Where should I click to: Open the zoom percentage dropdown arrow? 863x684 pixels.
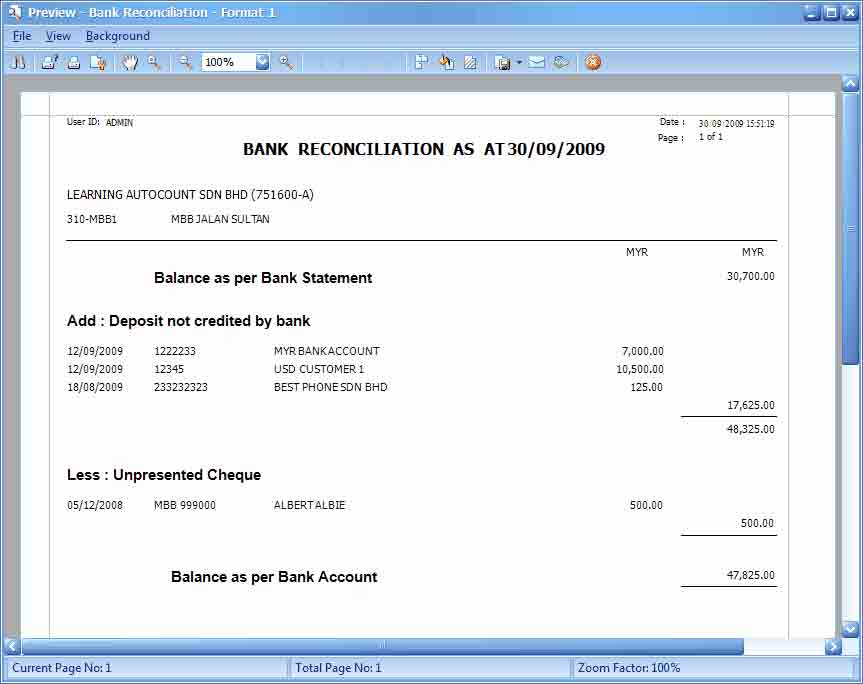(x=263, y=62)
